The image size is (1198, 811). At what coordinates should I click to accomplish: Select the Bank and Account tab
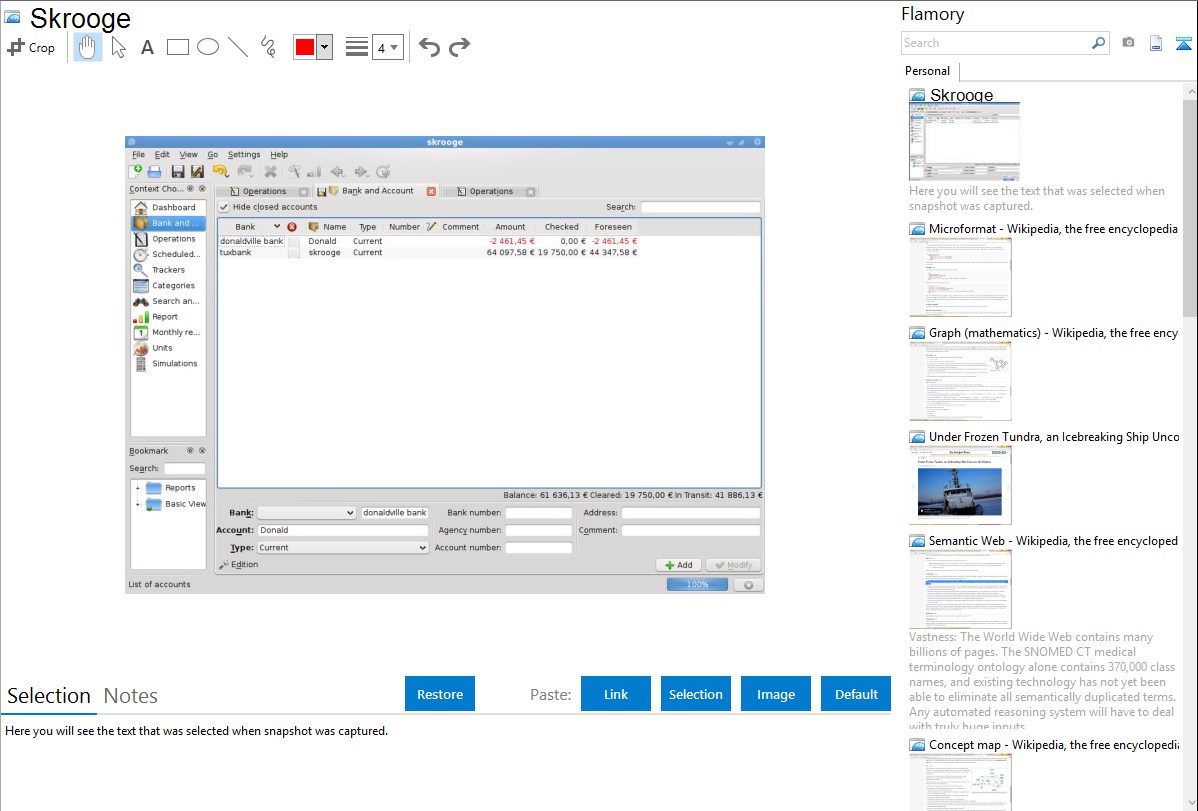(x=377, y=191)
